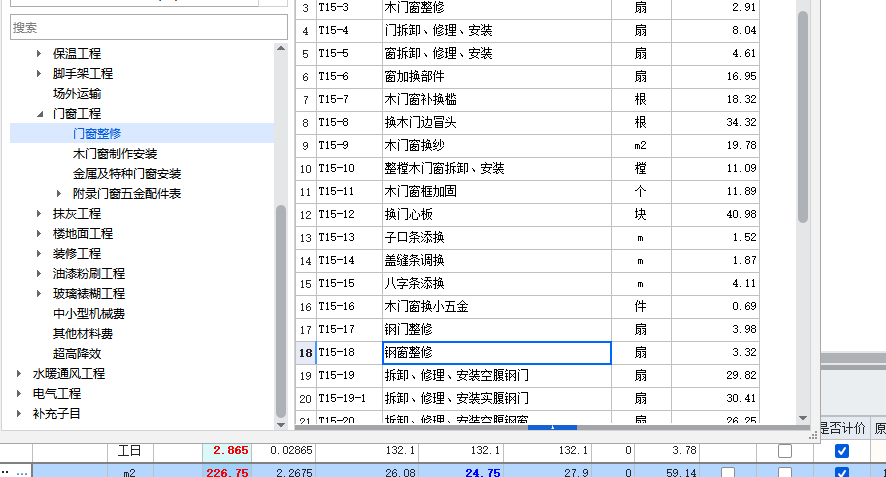
Task: Collapse the 门窗工程 tree node arrow
Action: click(x=40, y=114)
